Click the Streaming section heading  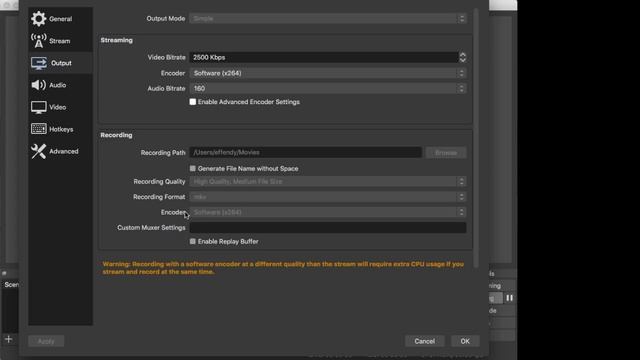tap(117, 40)
